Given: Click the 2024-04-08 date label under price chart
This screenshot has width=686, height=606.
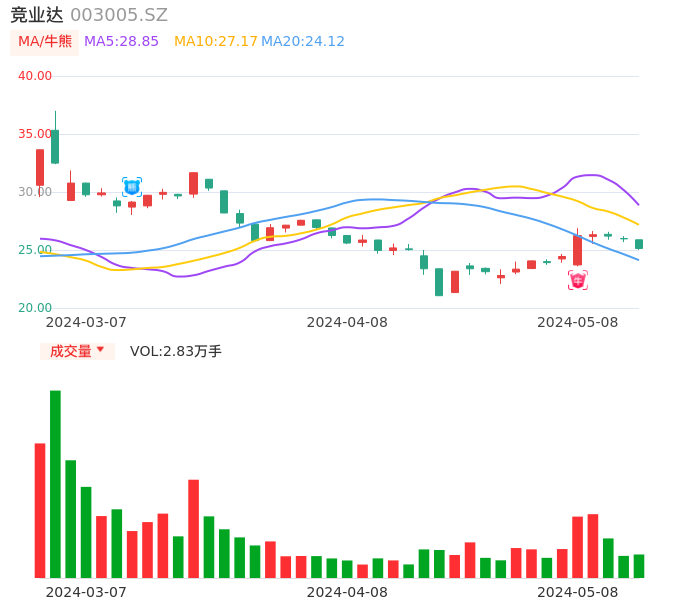Looking at the screenshot, I should [x=347, y=322].
